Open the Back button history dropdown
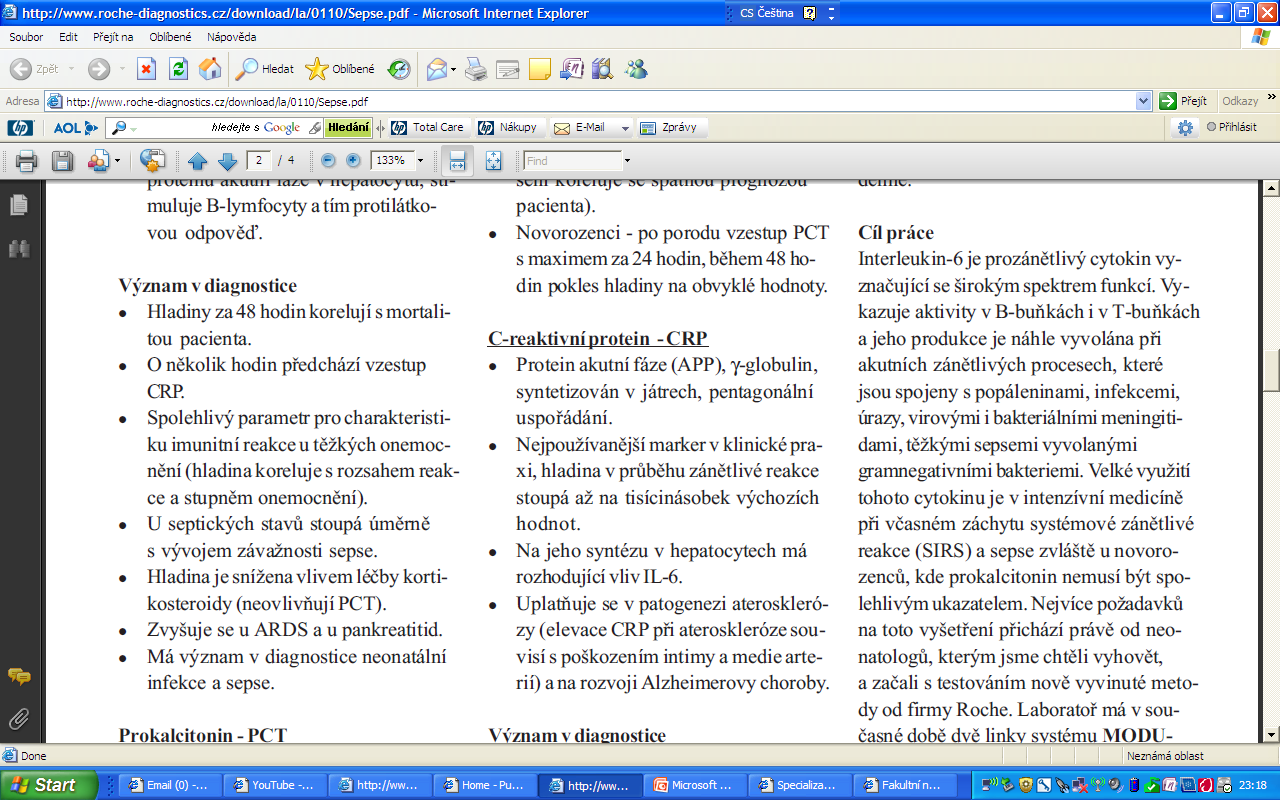1280x800 pixels. tap(71, 69)
